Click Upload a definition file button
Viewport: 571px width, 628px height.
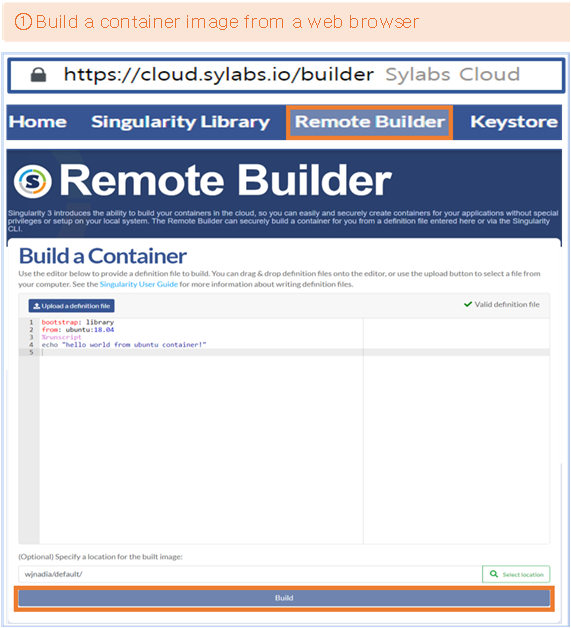point(71,306)
